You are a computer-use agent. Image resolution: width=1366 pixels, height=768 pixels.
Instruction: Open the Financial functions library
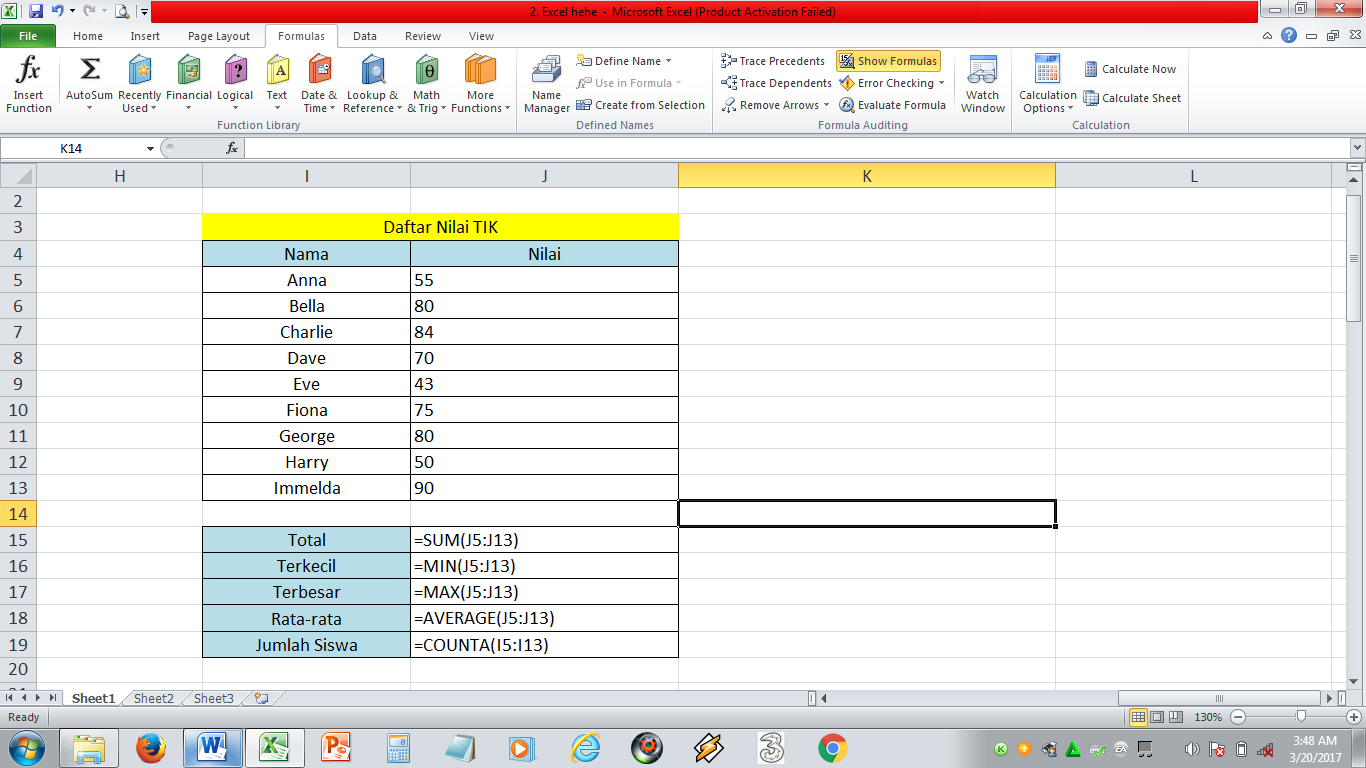(188, 84)
